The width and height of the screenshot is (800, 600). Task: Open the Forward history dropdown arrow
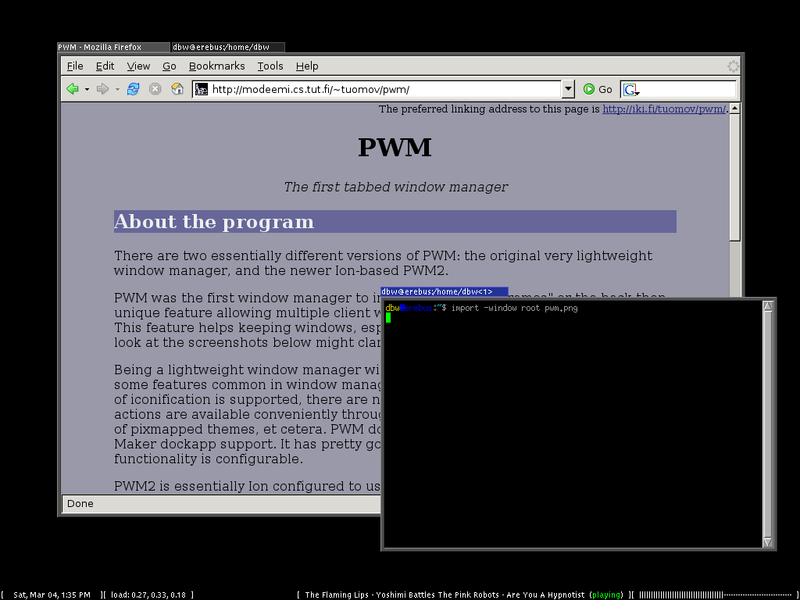[117, 89]
